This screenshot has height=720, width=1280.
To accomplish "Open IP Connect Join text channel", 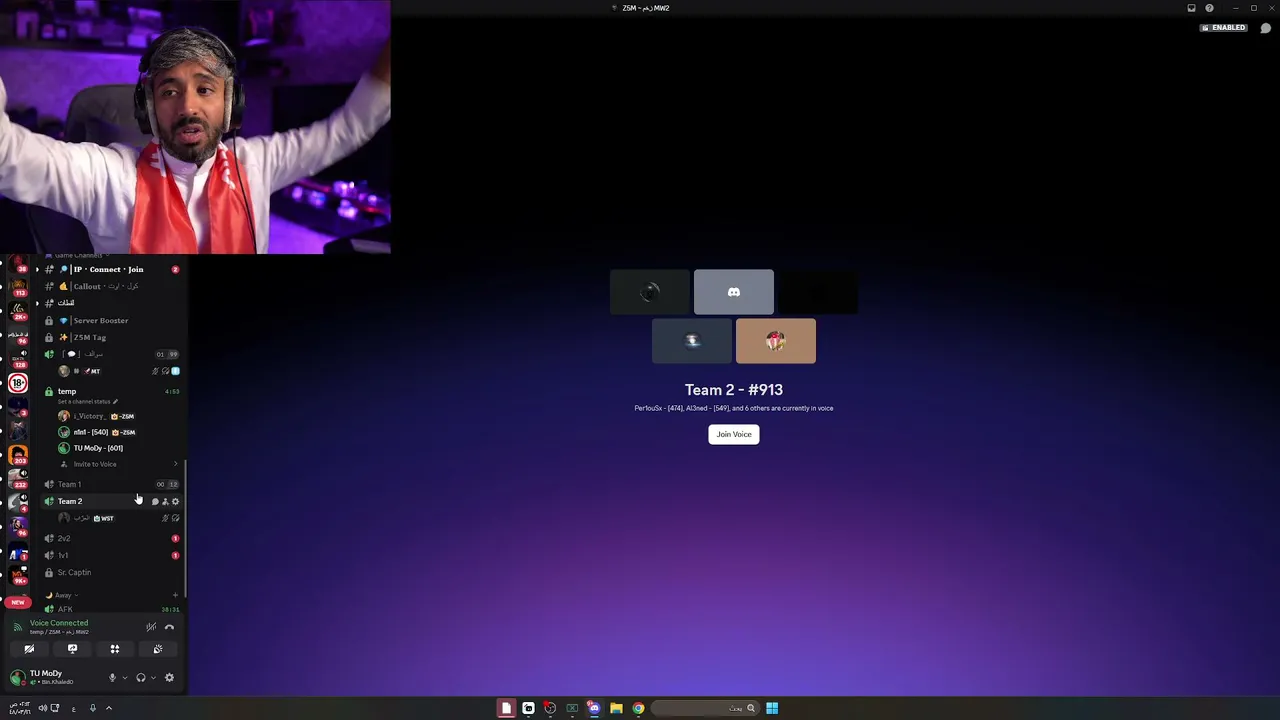I will click(x=110, y=269).
